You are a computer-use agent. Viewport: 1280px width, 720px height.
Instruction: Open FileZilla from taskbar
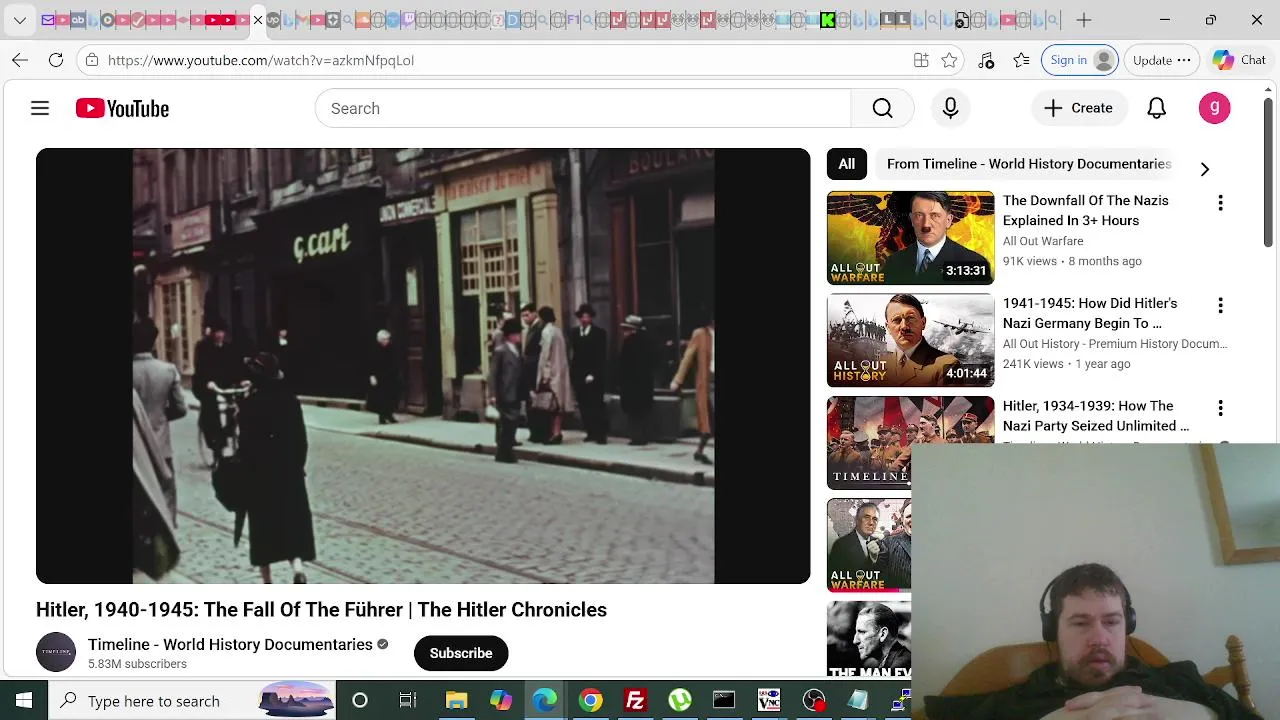635,701
